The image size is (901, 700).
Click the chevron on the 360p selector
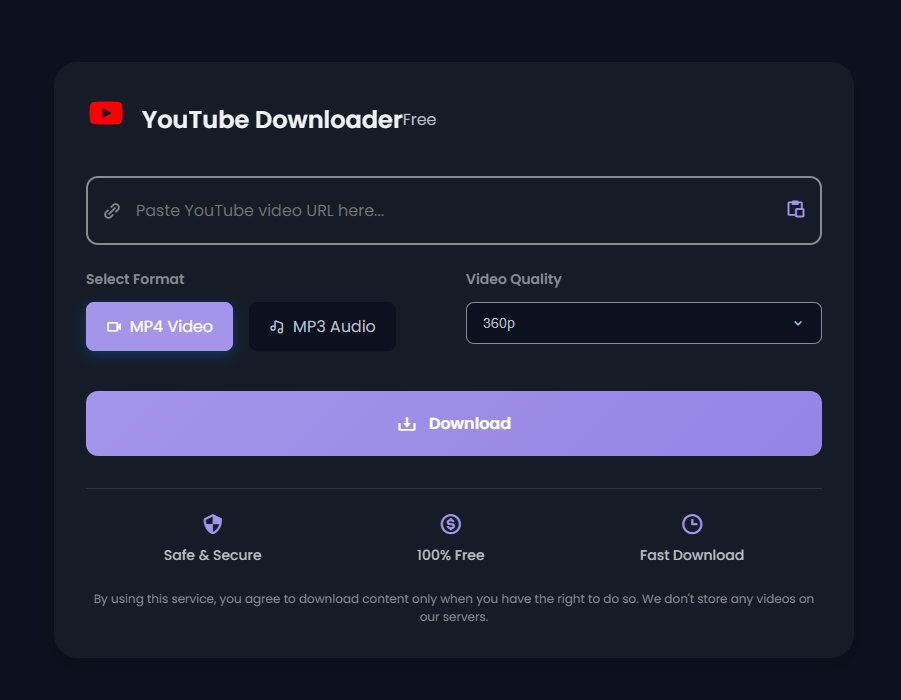click(798, 323)
